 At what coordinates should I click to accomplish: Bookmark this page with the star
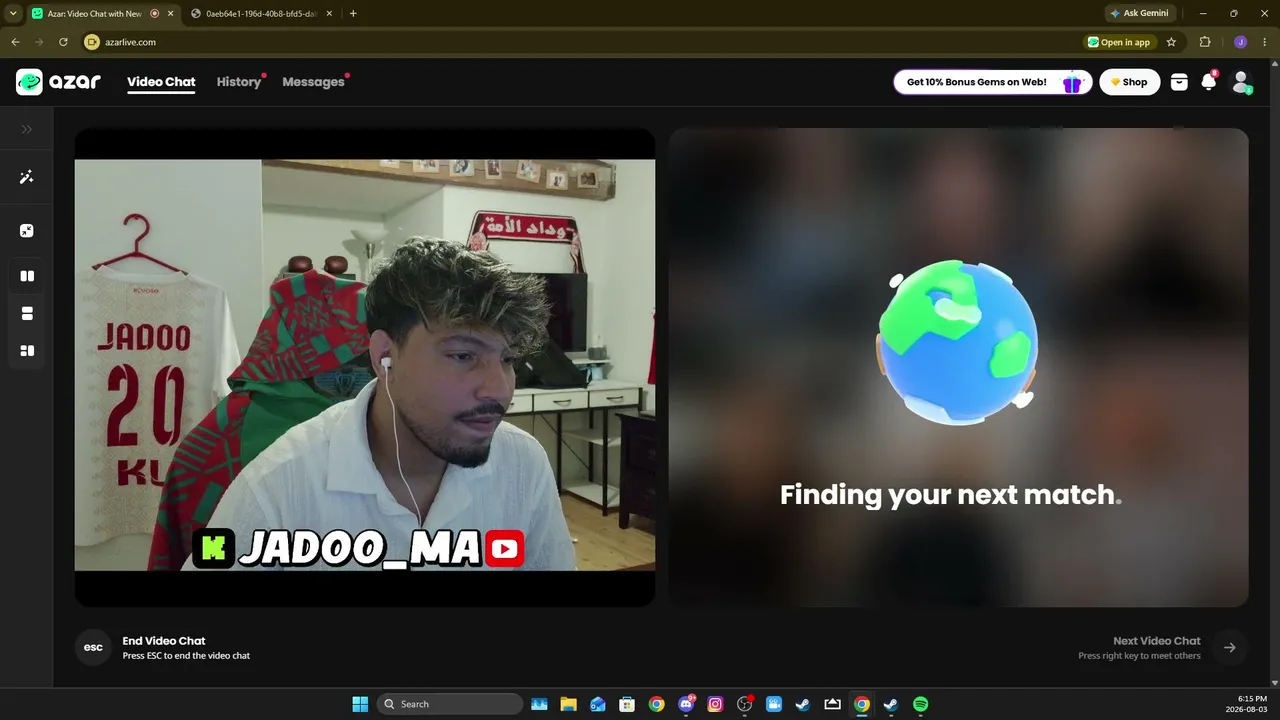(1171, 42)
